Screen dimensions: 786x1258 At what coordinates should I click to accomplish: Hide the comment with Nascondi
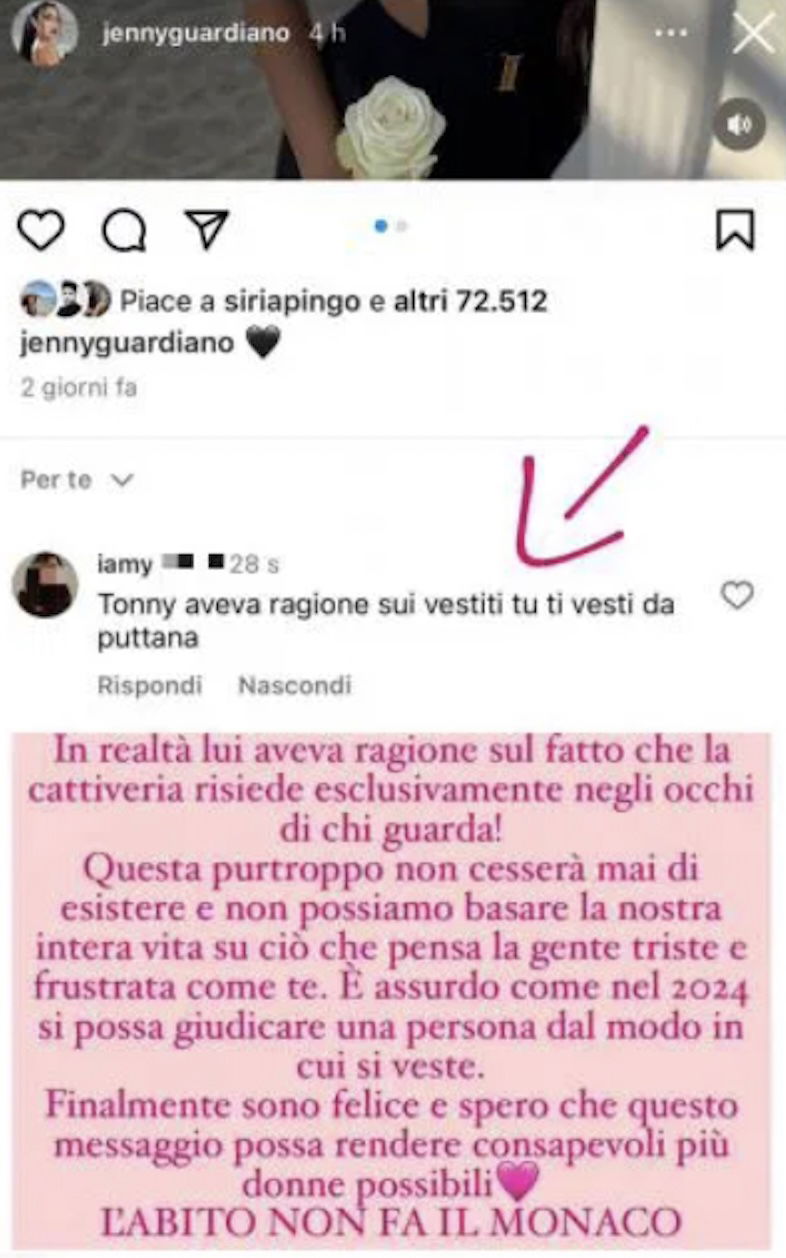295,685
